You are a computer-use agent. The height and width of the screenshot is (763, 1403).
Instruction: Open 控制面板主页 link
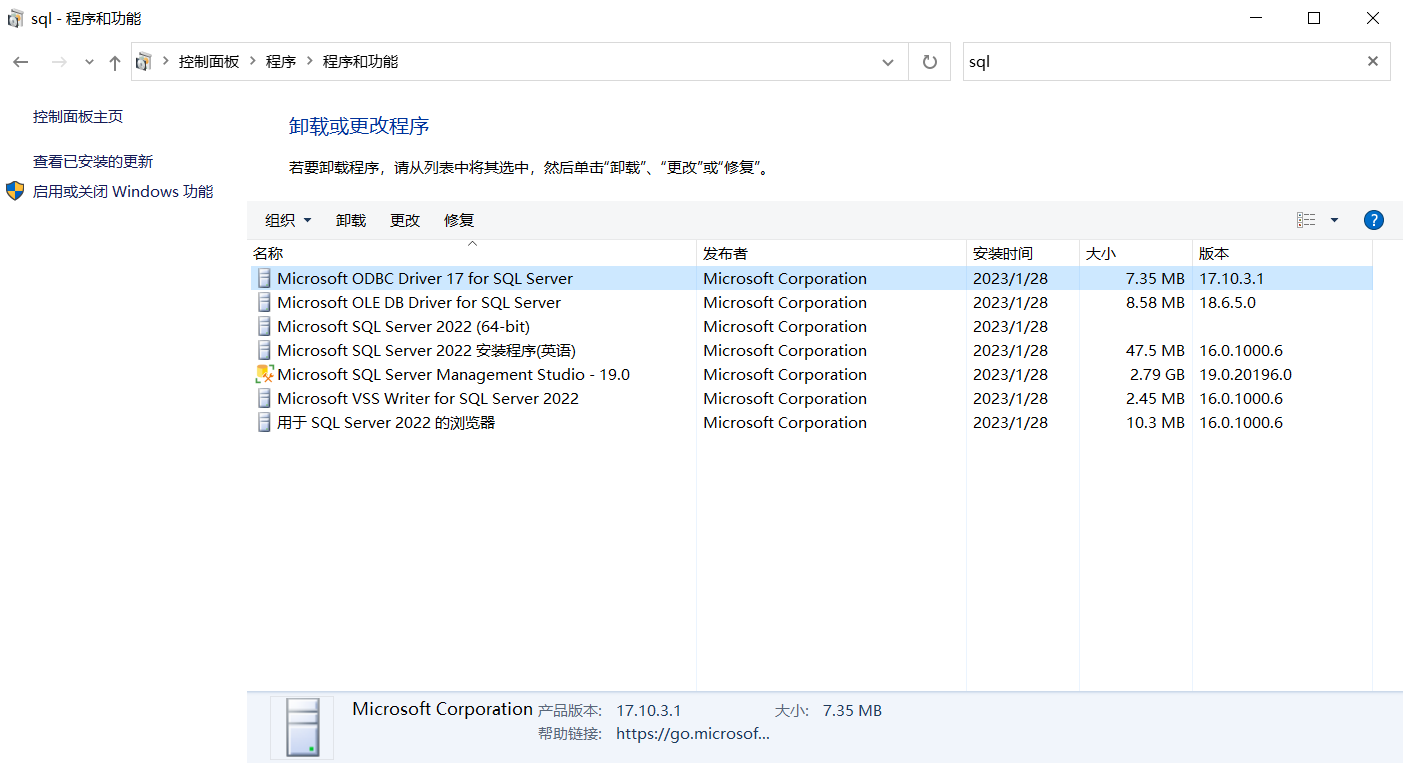point(78,116)
